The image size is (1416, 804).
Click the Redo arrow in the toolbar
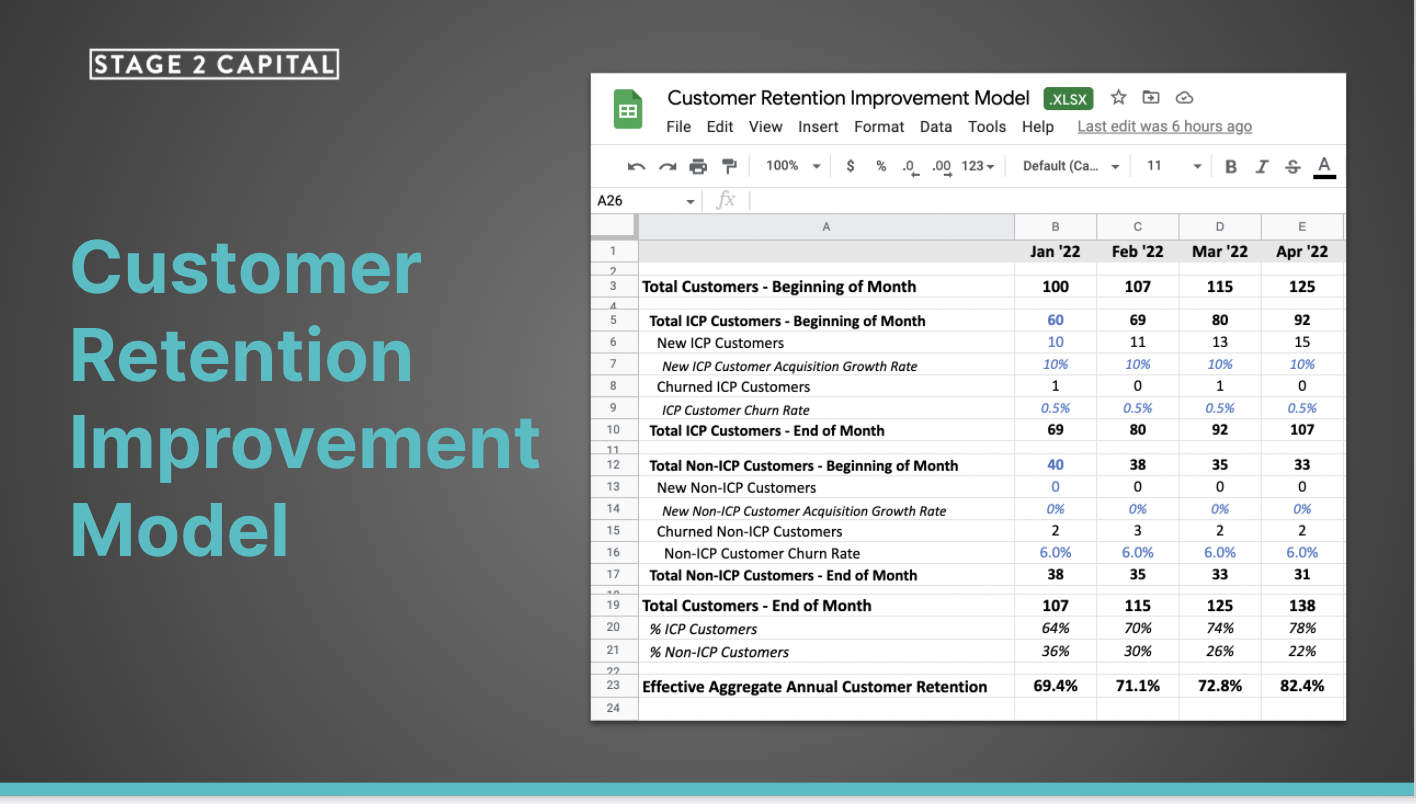point(667,166)
